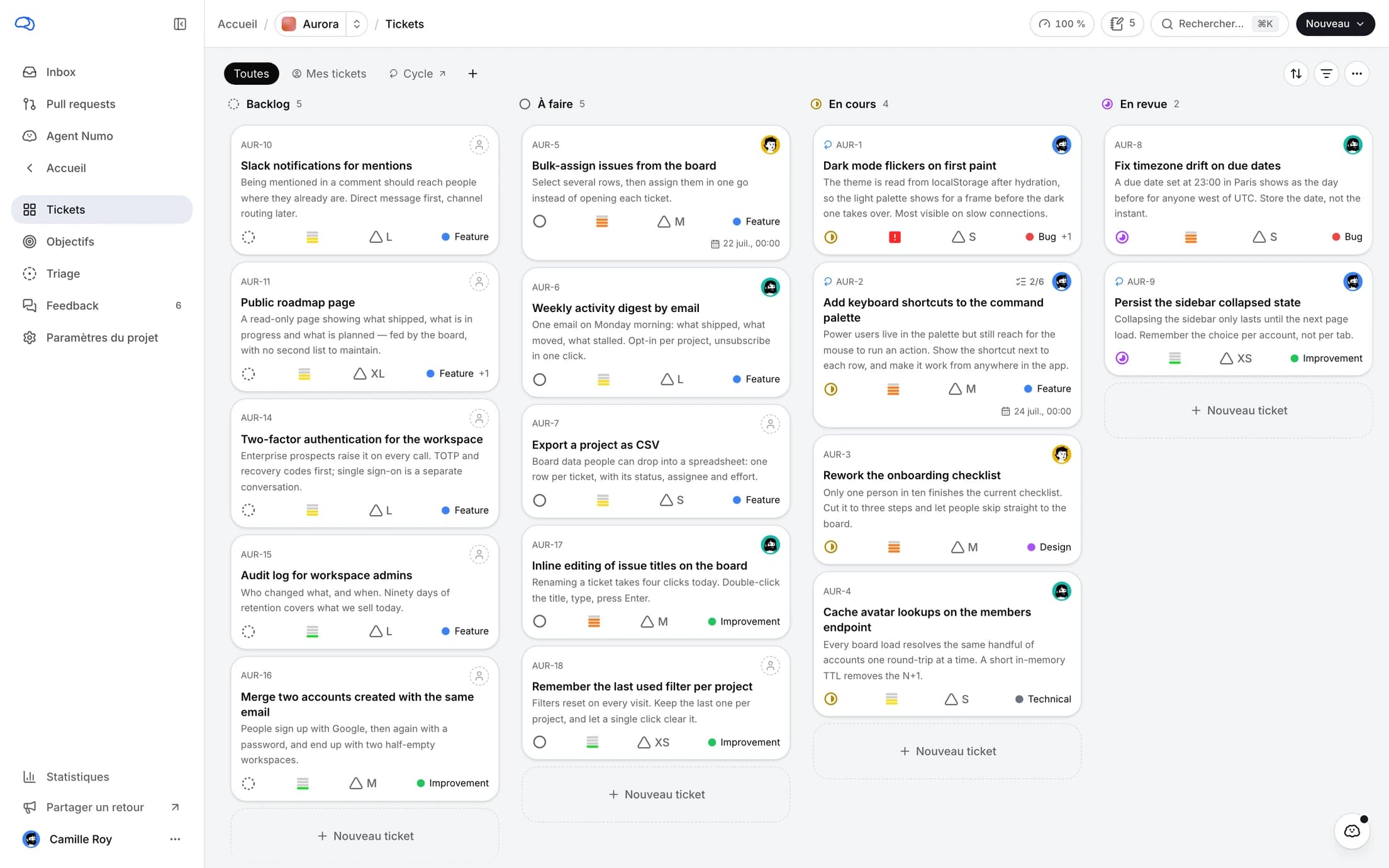
Task: Select the Toutes tab
Action: pyautogui.click(x=252, y=74)
